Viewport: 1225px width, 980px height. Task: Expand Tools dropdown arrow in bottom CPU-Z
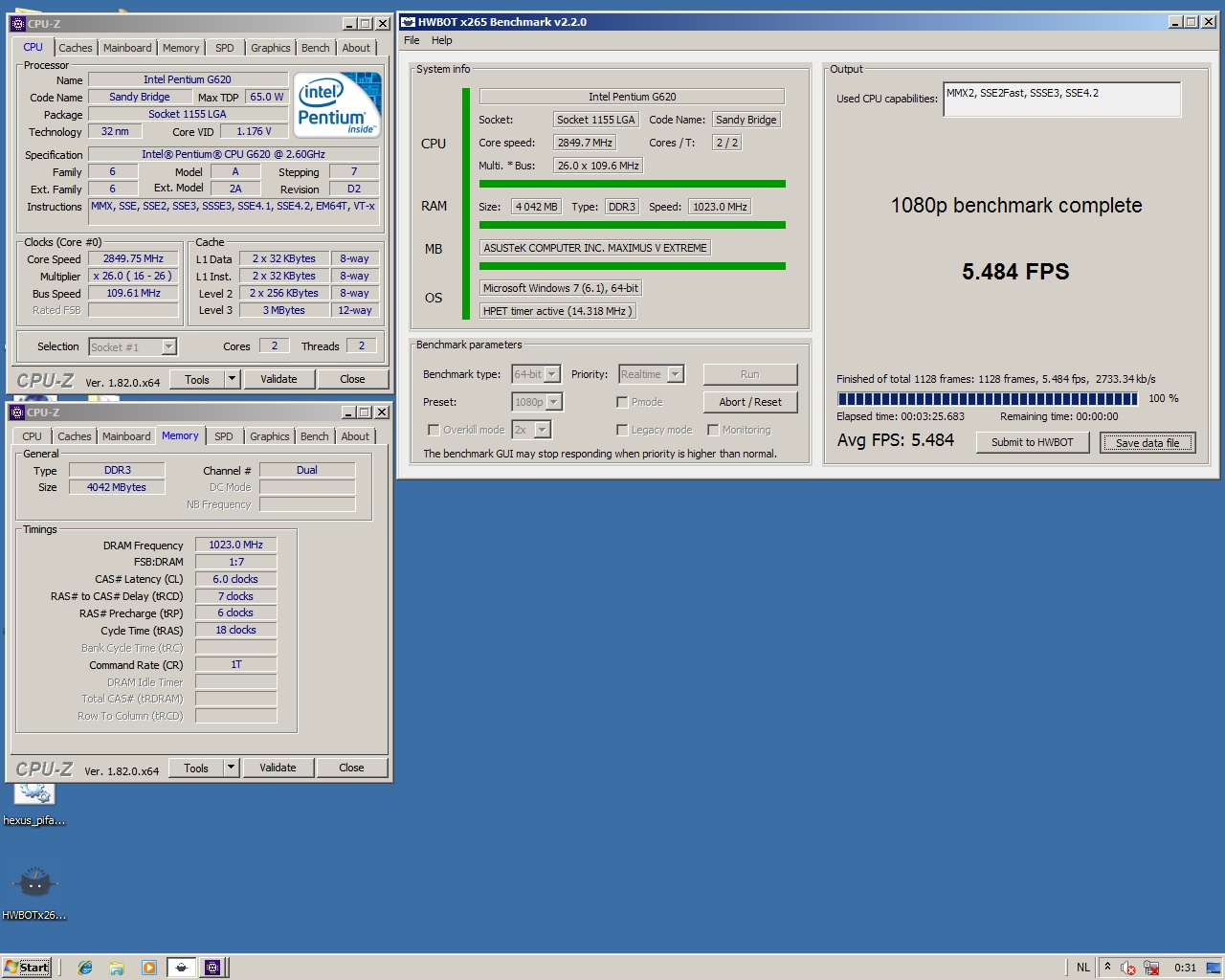231,768
